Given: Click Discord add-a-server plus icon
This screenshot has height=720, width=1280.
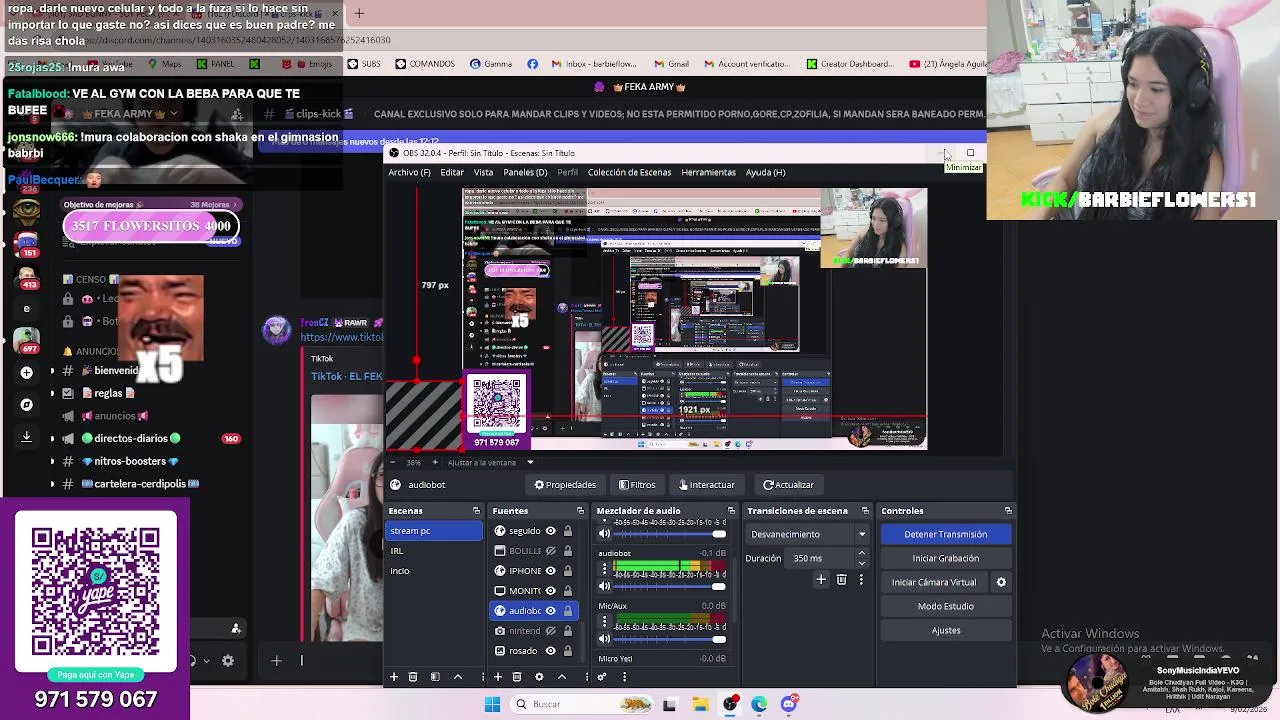Looking at the screenshot, I should pyautogui.click(x=26, y=372).
